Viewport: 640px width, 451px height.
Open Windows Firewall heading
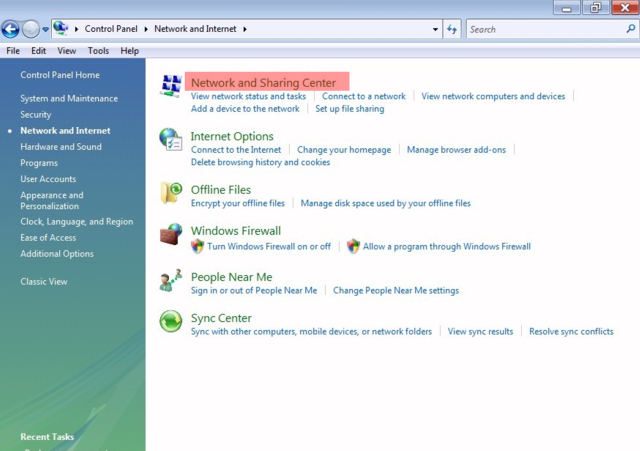tap(236, 231)
